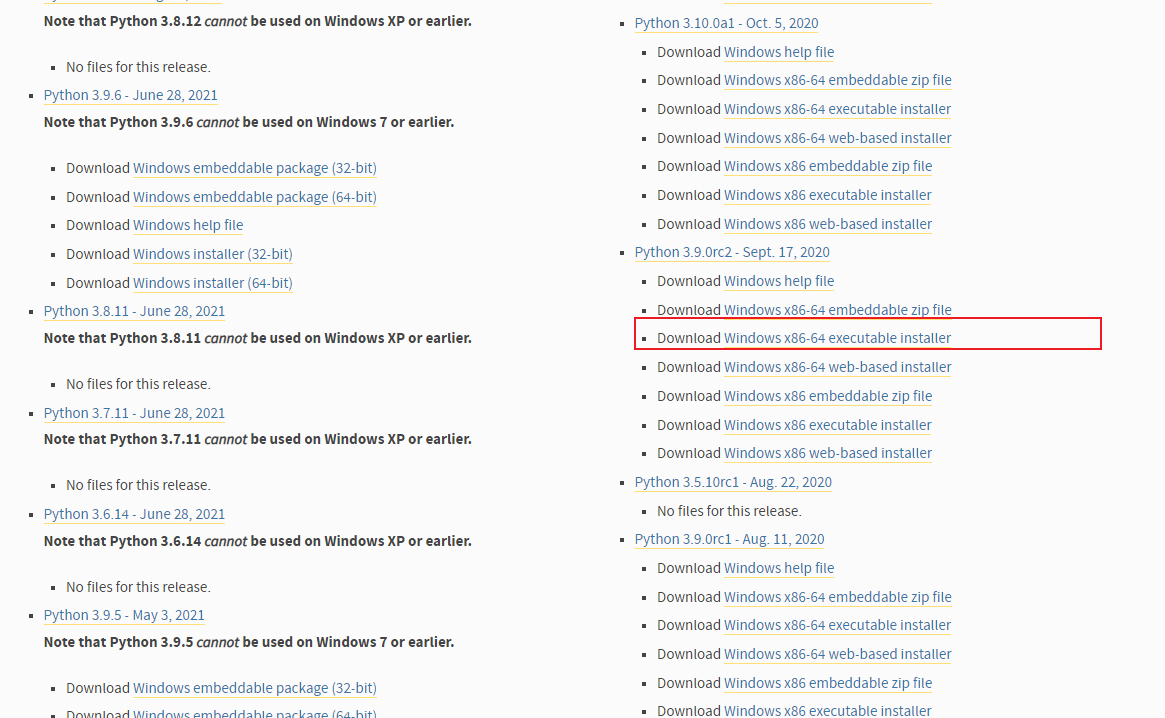This screenshot has width=1165, height=718.
Task: Download Windows x86-64 embeddable zip file for Python 3.9.0rc2
Action: point(838,310)
